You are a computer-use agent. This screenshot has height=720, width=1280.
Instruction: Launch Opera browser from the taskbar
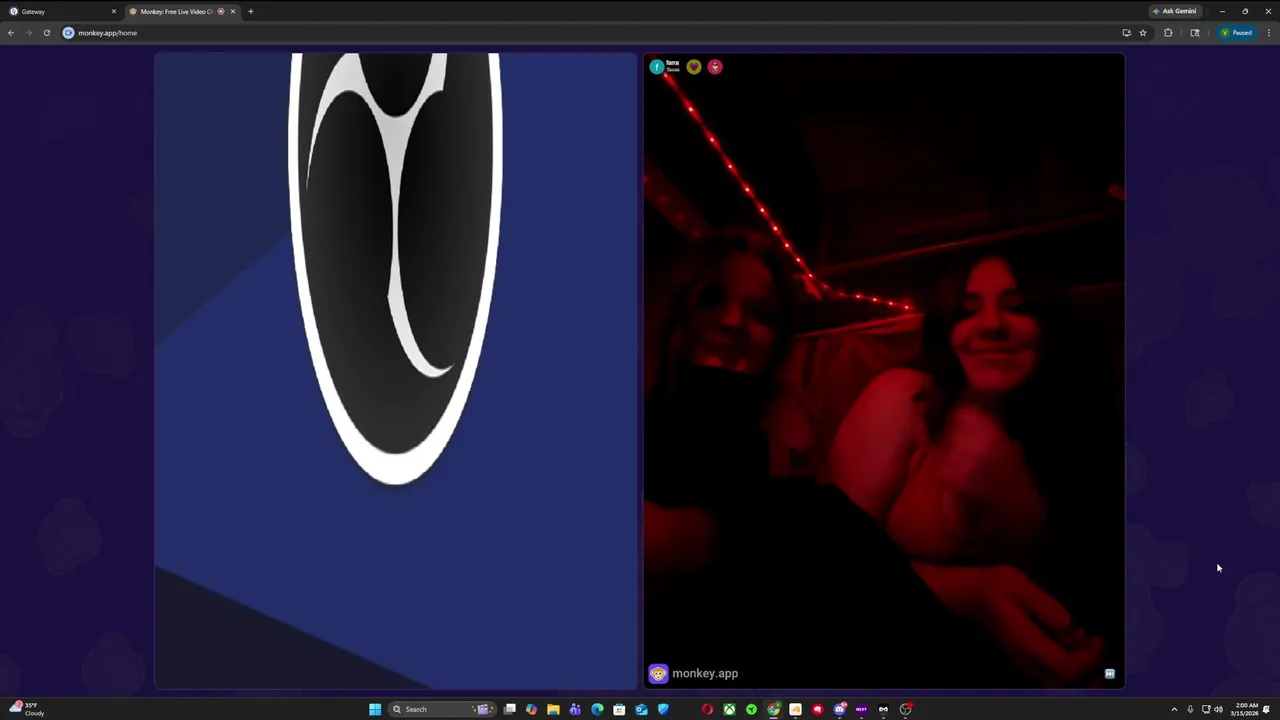point(707,709)
